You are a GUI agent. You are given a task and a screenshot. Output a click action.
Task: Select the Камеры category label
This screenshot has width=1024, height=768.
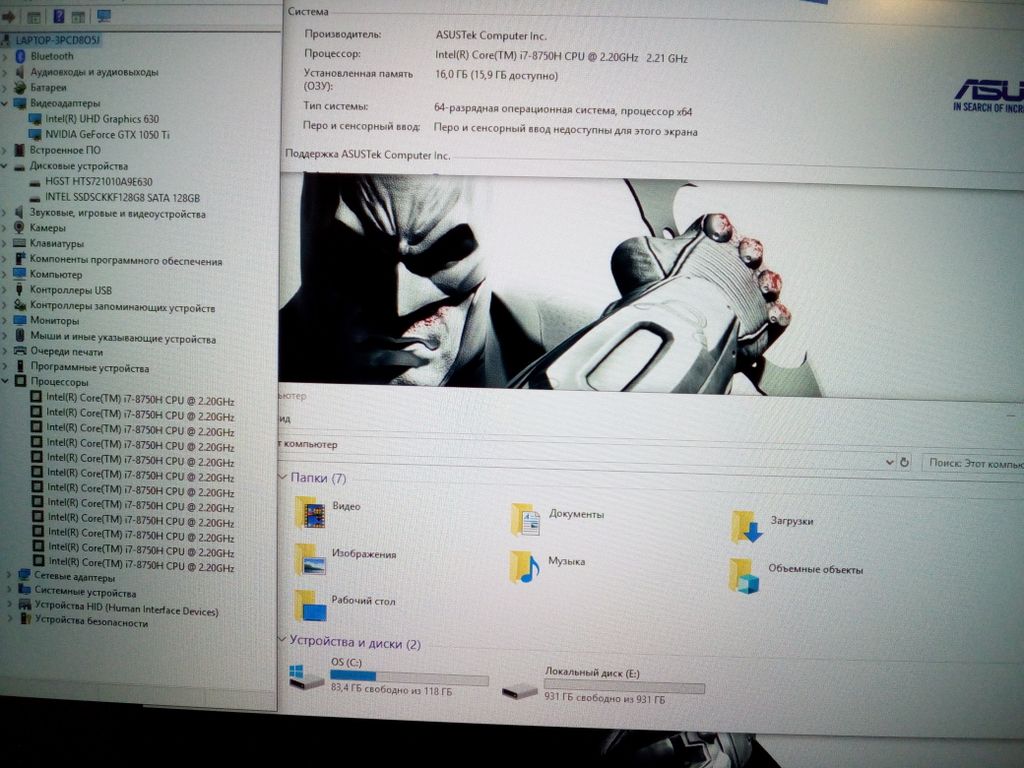(x=48, y=228)
